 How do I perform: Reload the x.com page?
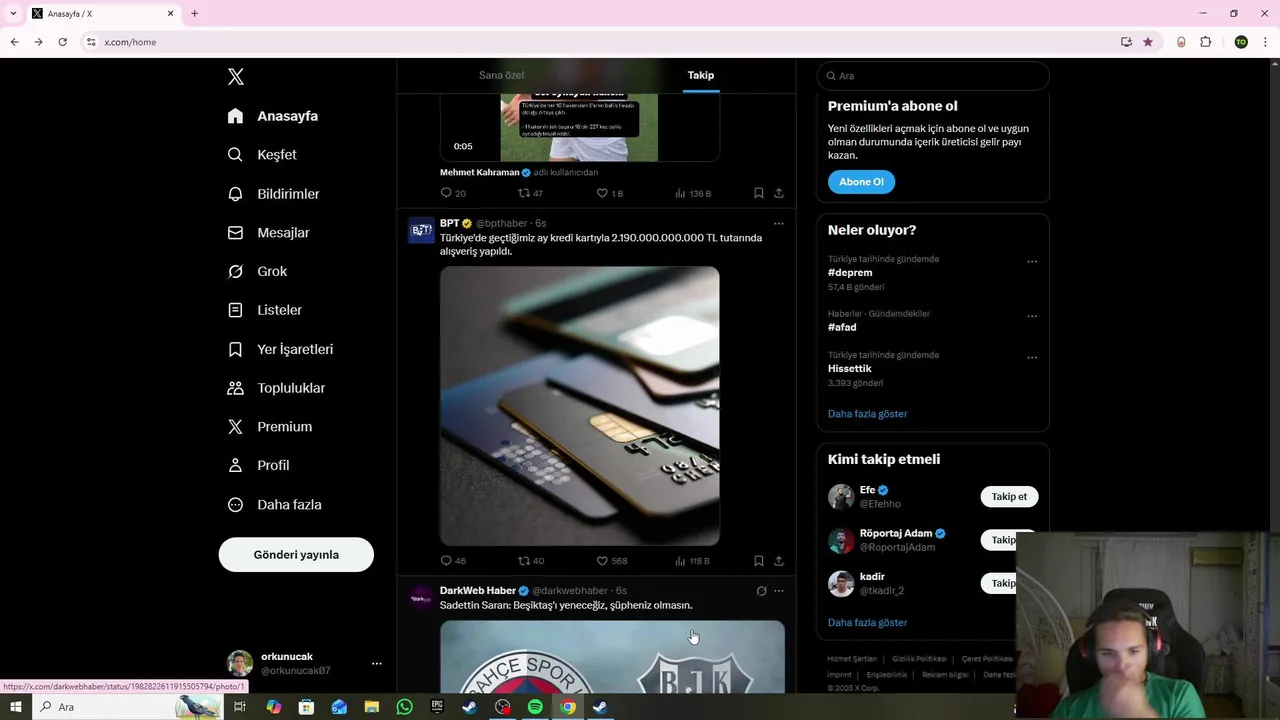coord(62,42)
